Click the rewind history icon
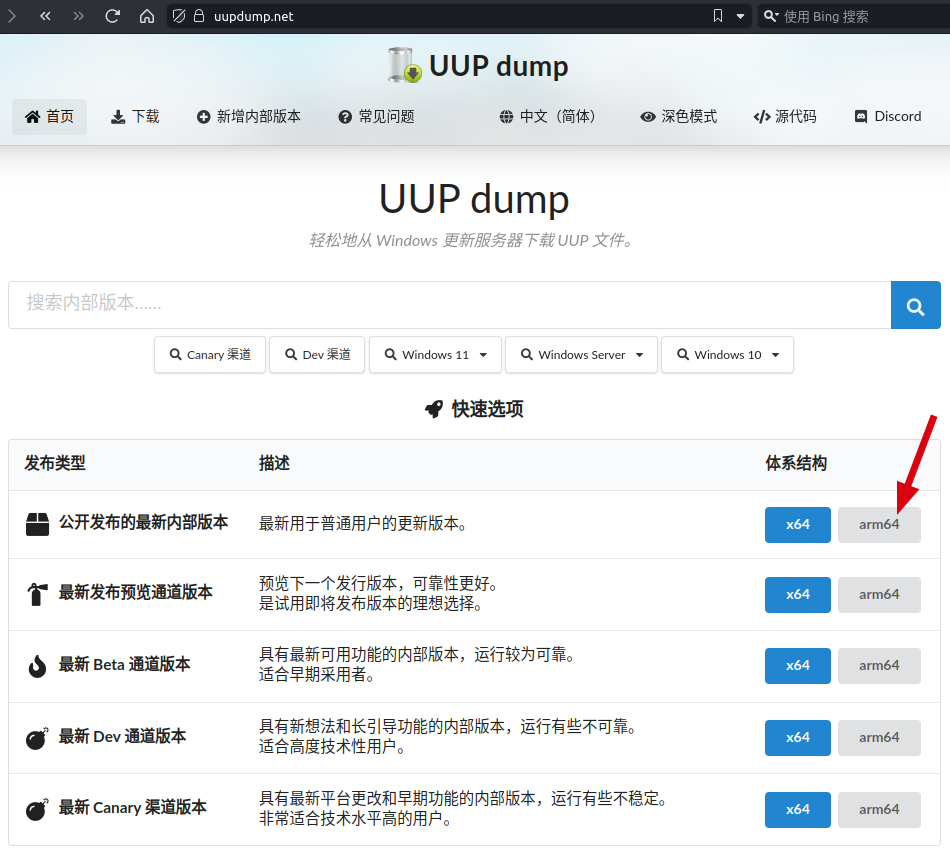 [x=45, y=16]
